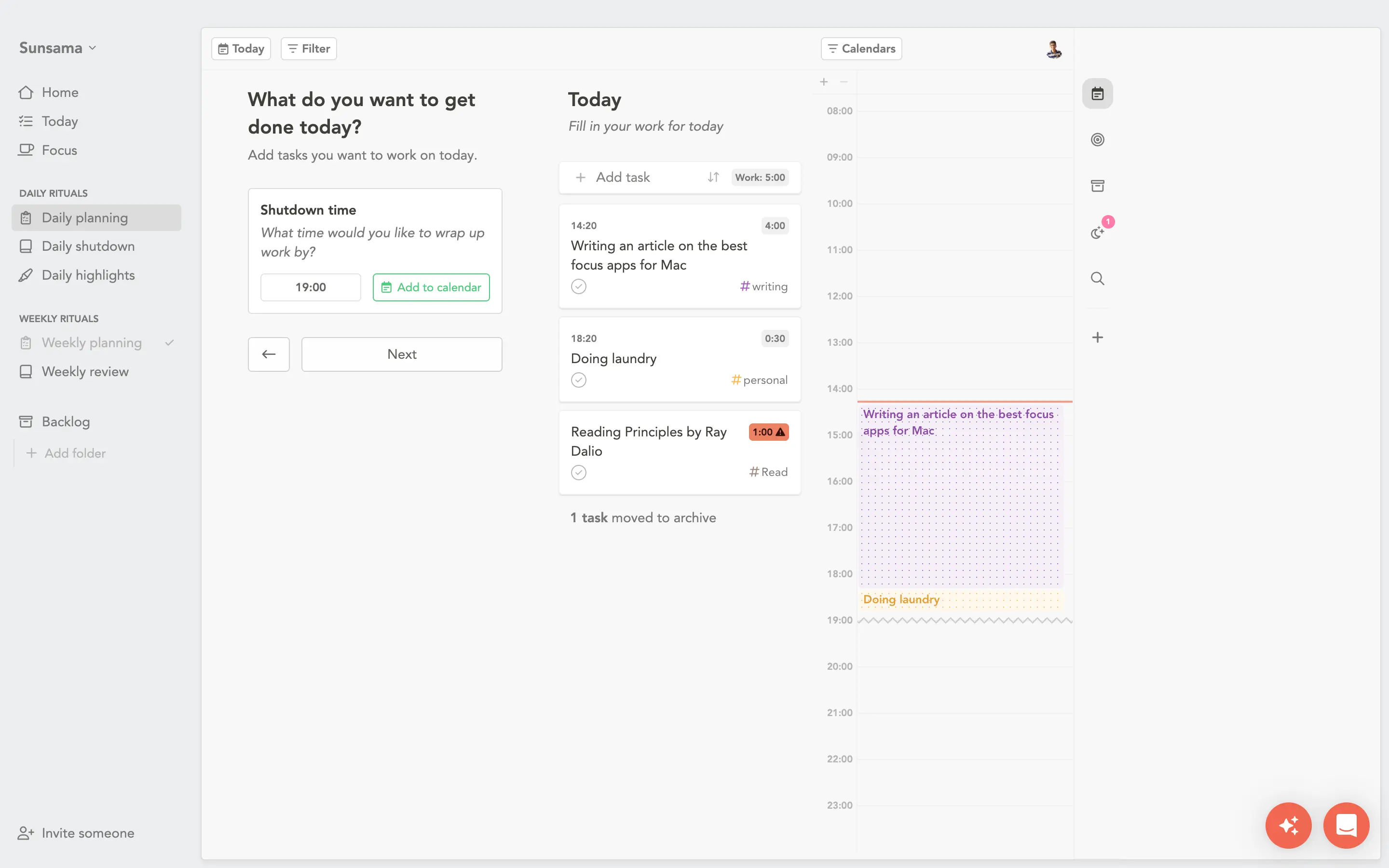Click the plus icon in right rail

[x=1097, y=338]
